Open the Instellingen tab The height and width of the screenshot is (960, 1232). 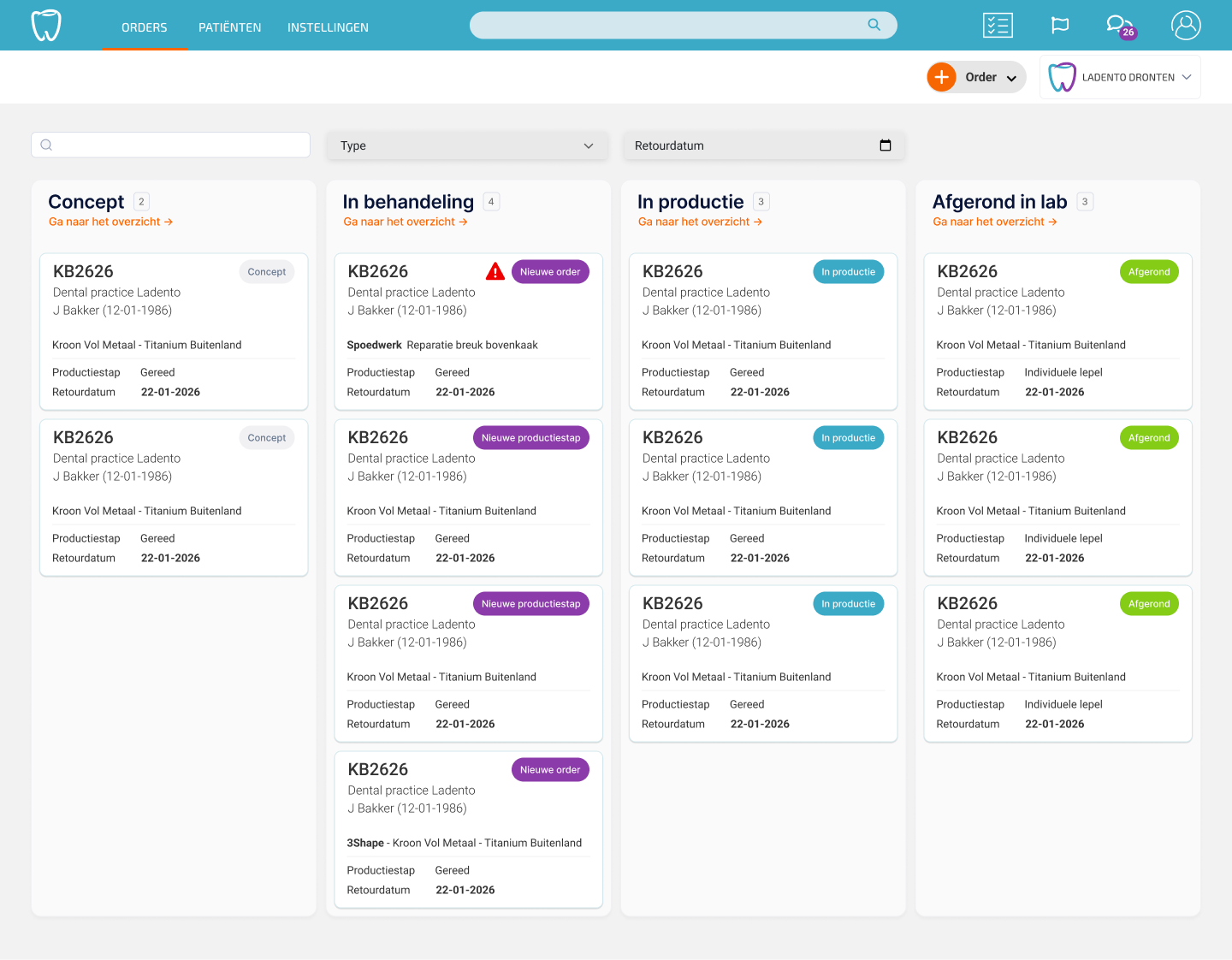[x=328, y=27]
